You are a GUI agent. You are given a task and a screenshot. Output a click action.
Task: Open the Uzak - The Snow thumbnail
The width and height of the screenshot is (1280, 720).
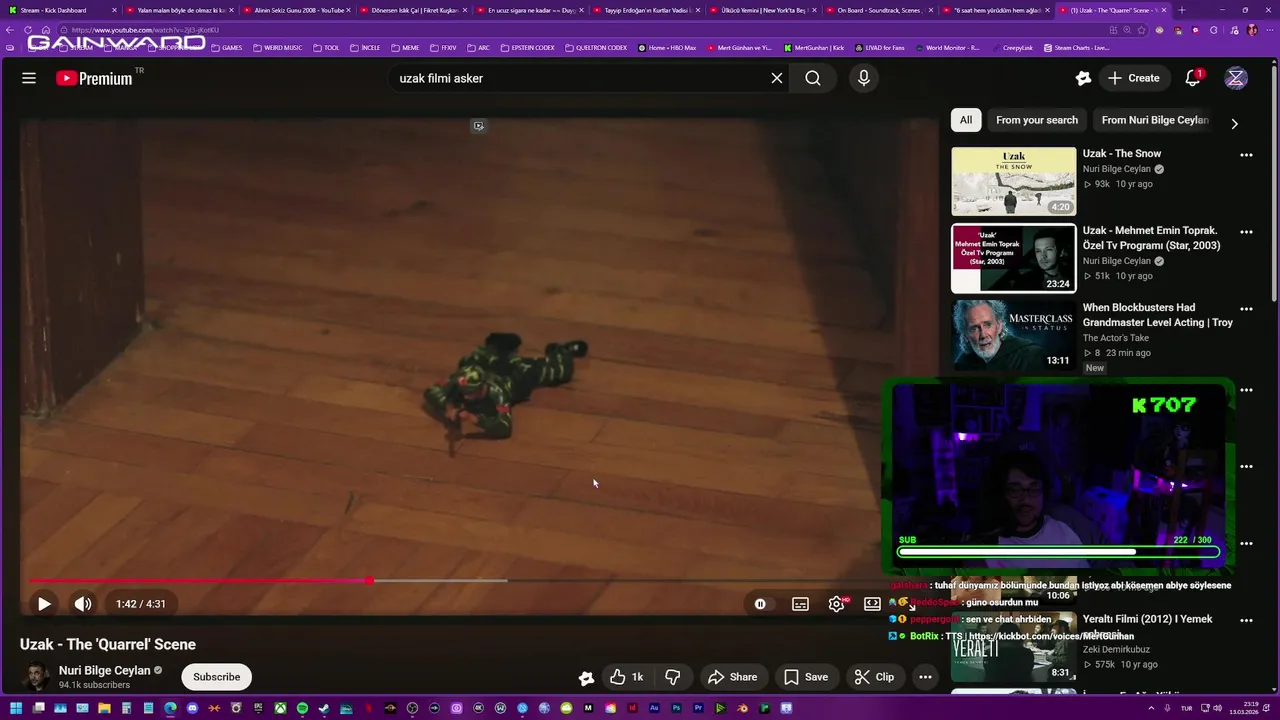coord(1014,181)
